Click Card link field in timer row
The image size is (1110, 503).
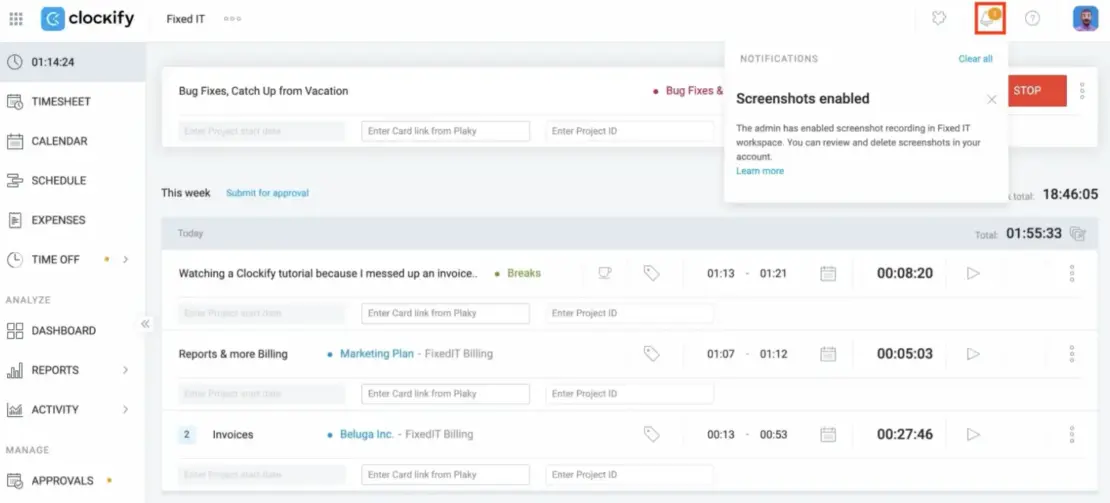tap(445, 131)
